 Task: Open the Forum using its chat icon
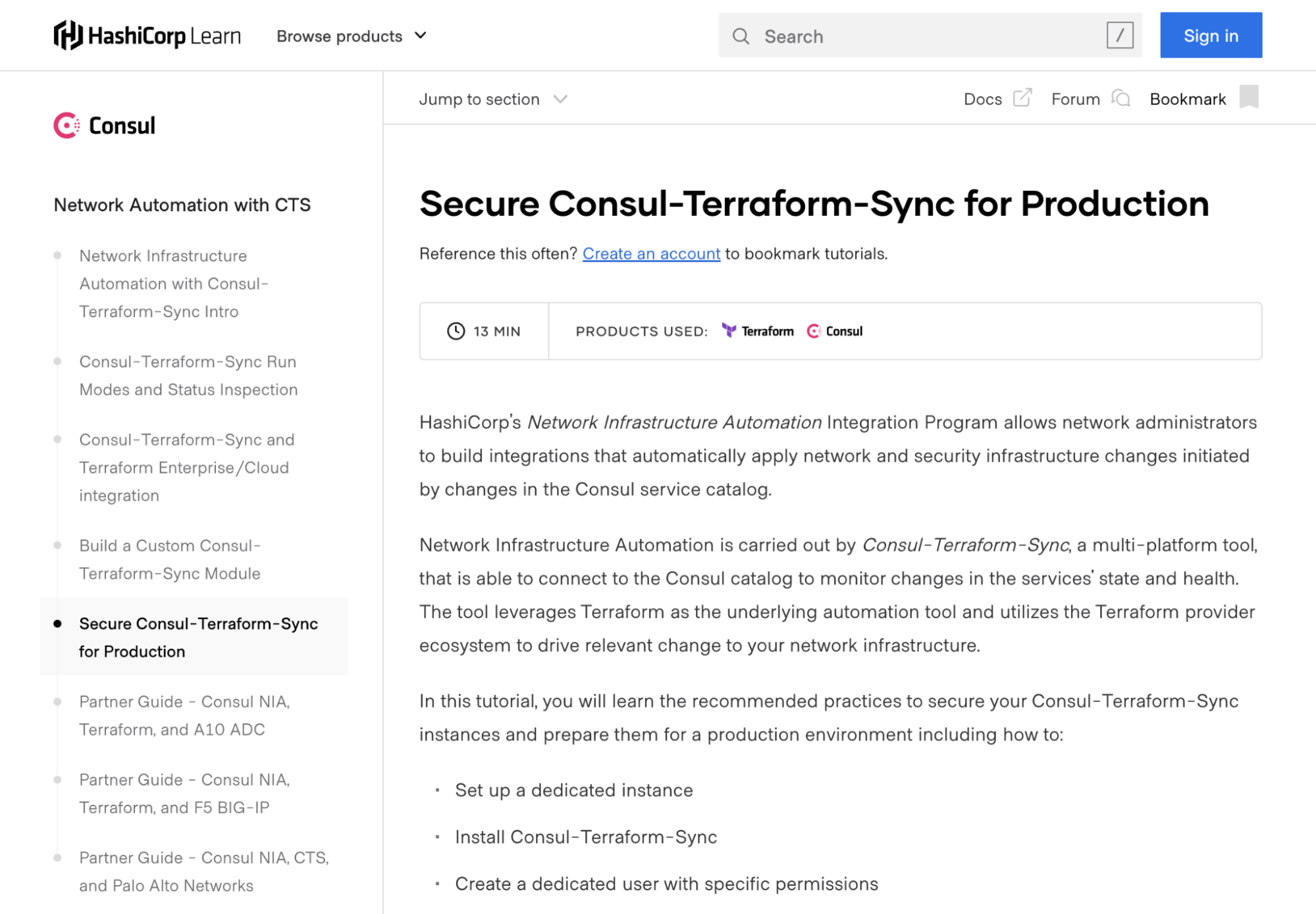(1121, 98)
